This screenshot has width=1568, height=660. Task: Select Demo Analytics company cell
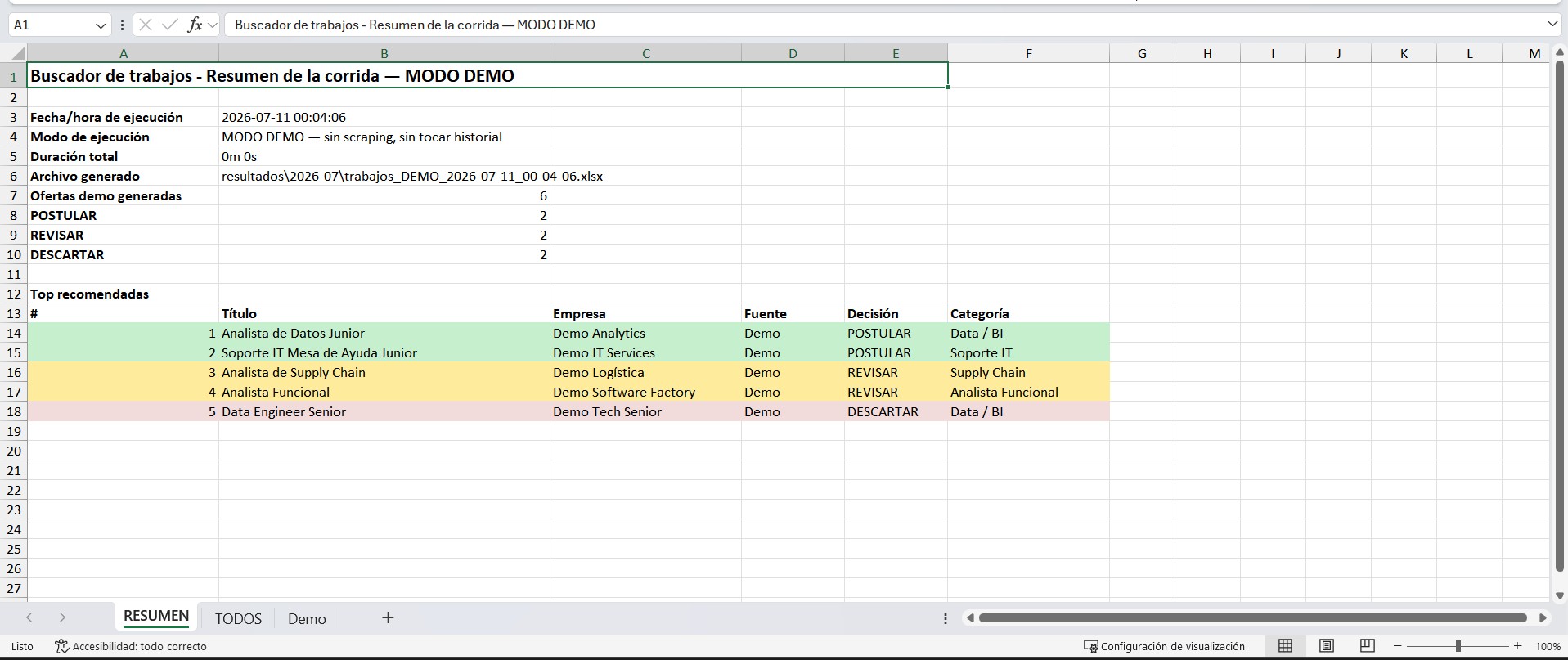click(x=646, y=333)
